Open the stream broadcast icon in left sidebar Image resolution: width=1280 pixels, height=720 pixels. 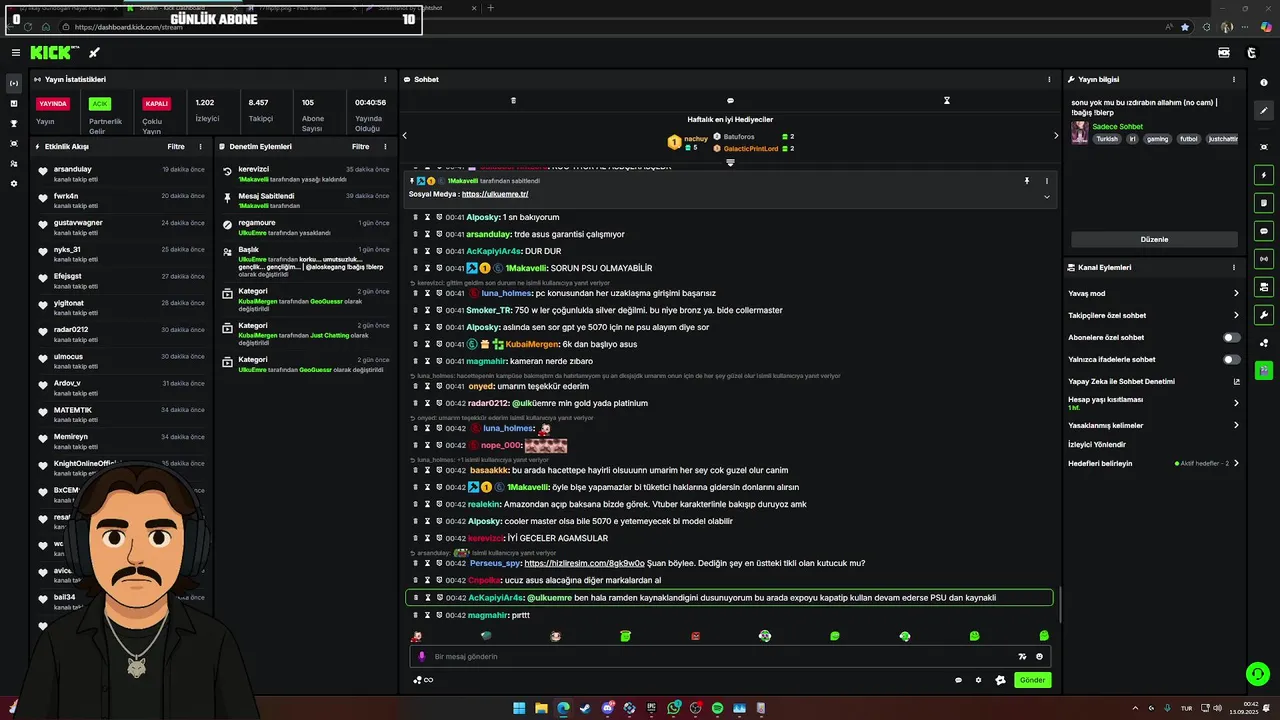14,83
